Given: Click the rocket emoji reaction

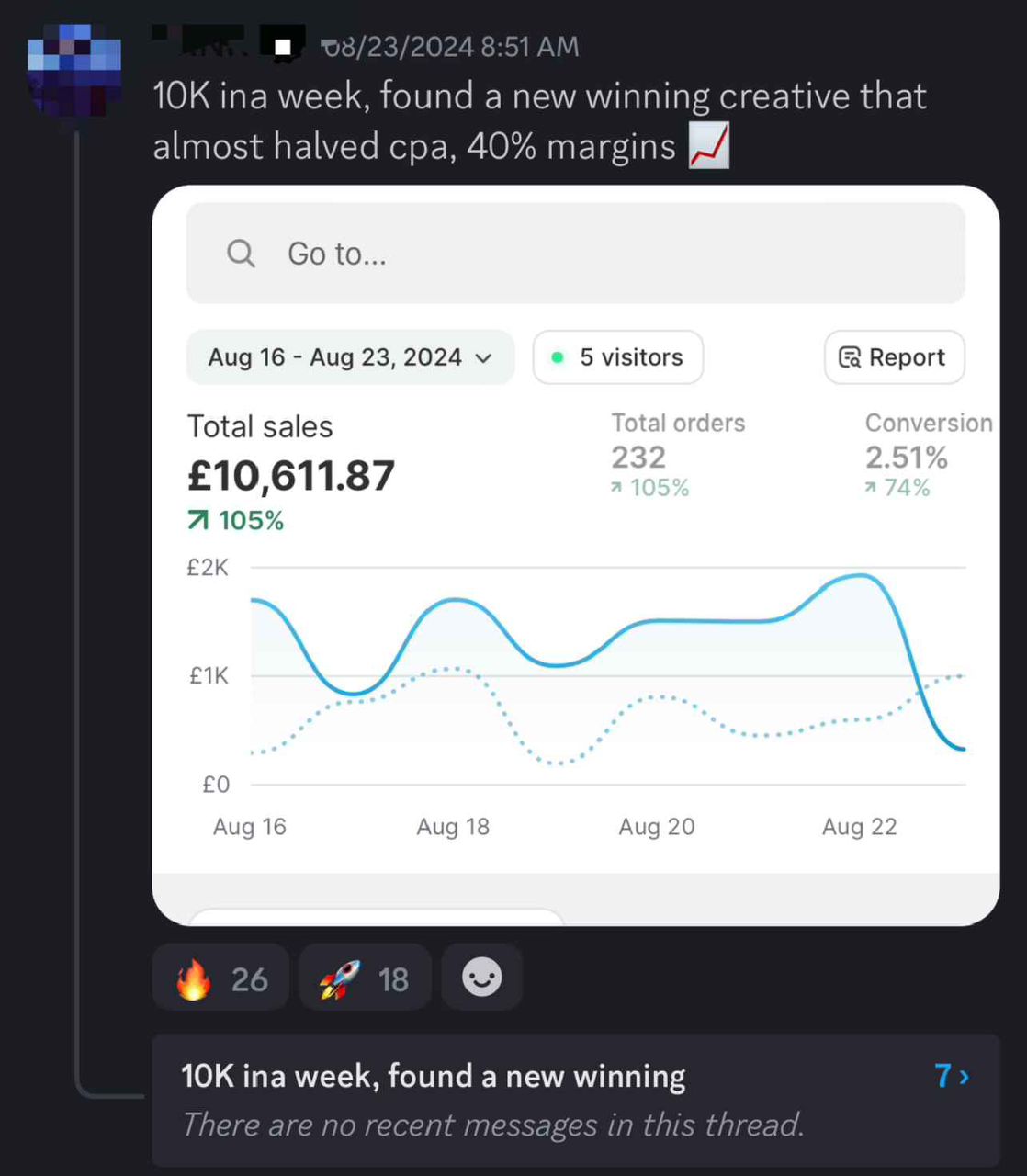Looking at the screenshot, I should pos(340,979).
